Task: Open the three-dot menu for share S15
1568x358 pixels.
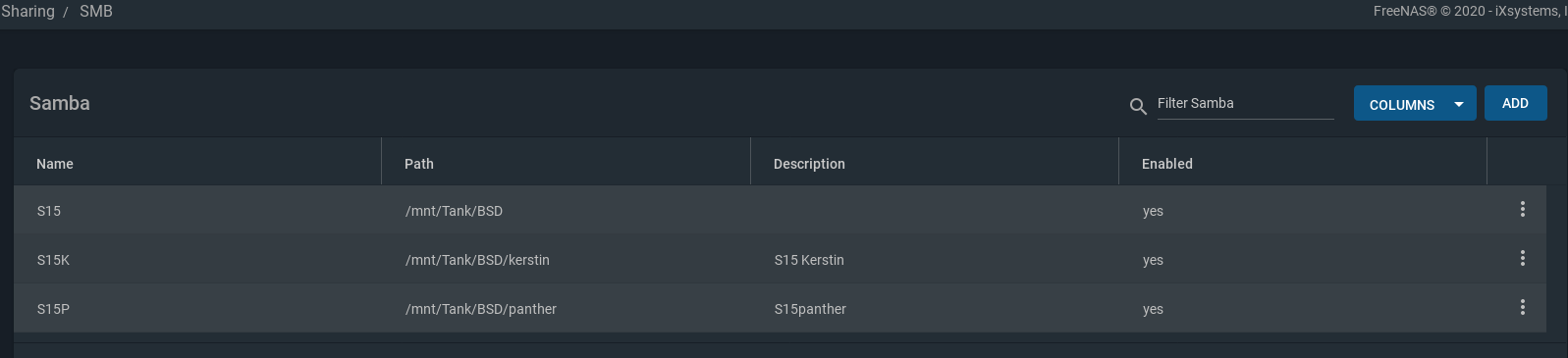Action: [1522, 210]
